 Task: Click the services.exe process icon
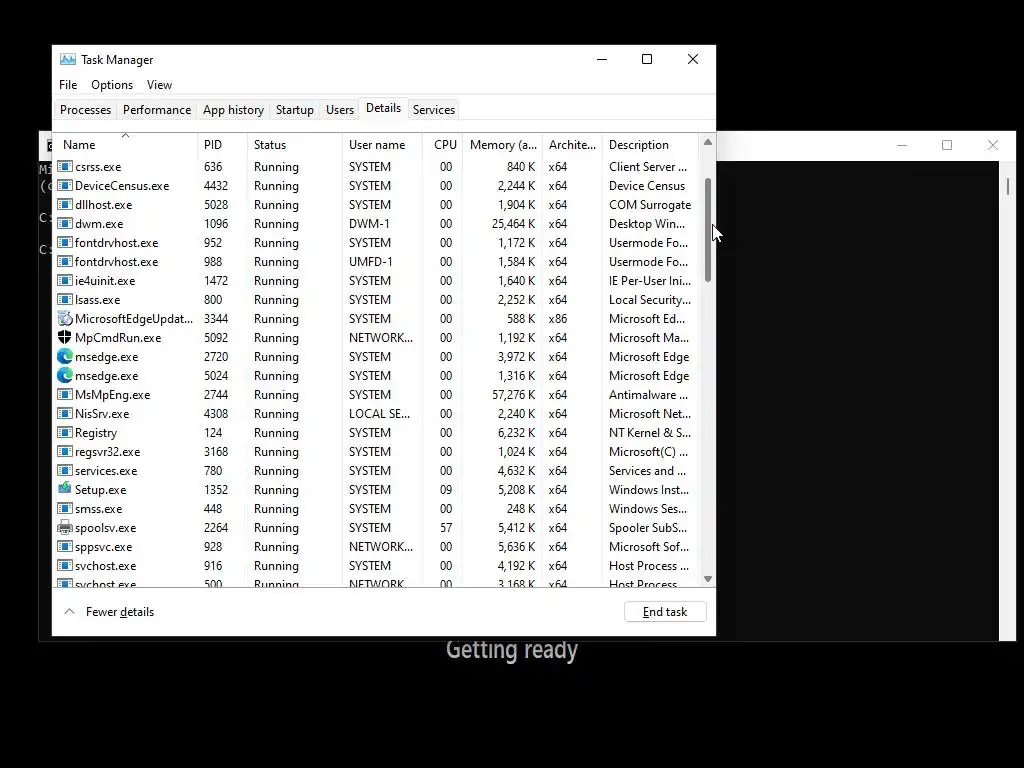click(x=65, y=470)
